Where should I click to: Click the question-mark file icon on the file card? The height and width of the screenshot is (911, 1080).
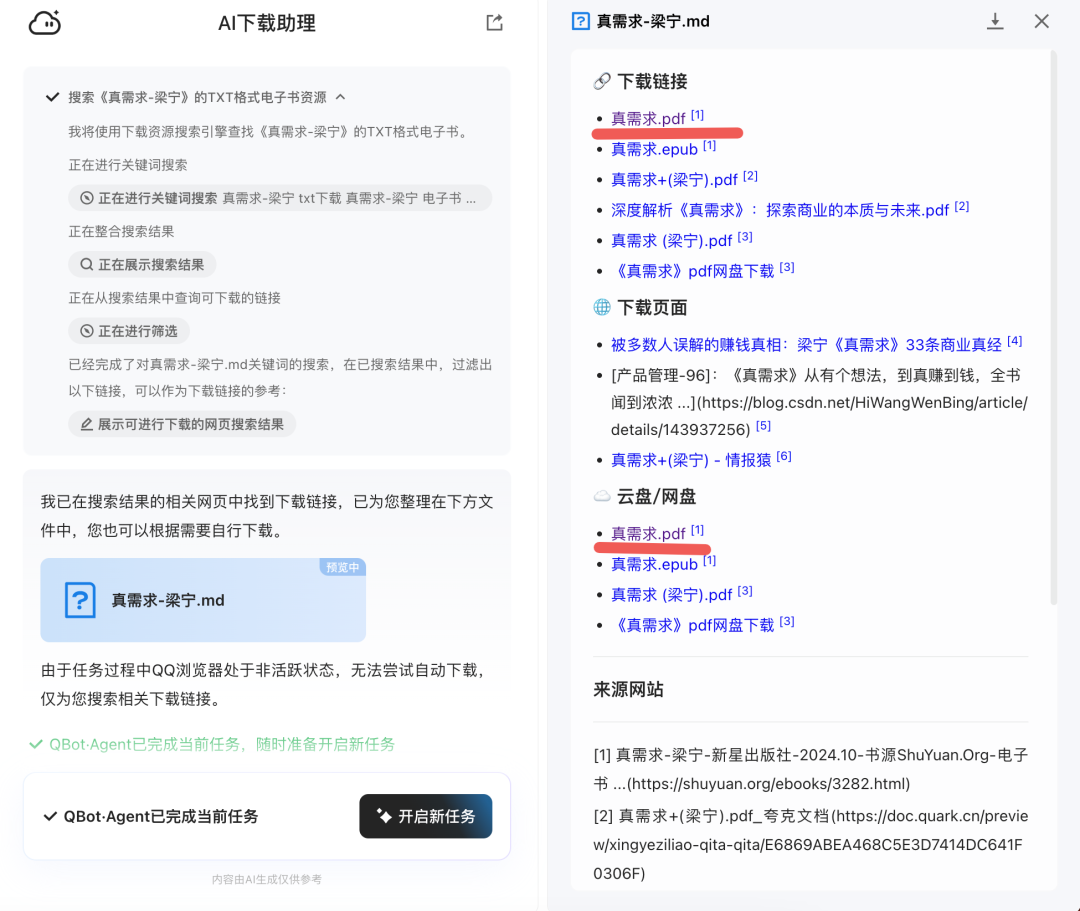80,600
